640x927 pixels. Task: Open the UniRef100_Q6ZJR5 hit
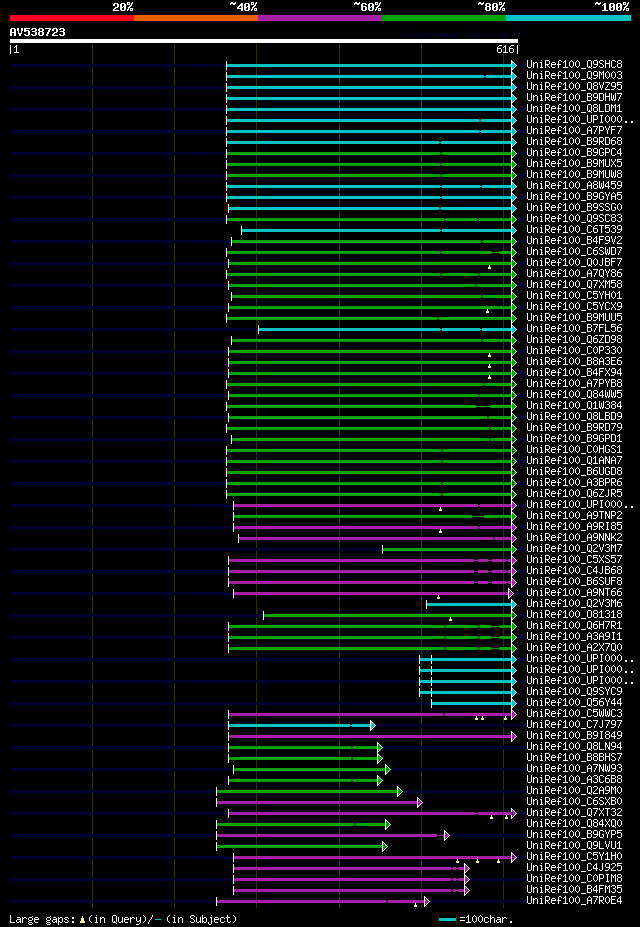click(574, 494)
